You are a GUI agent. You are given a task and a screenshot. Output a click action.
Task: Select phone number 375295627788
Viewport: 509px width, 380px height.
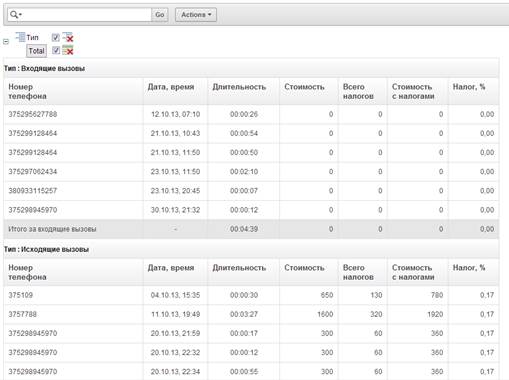33,114
